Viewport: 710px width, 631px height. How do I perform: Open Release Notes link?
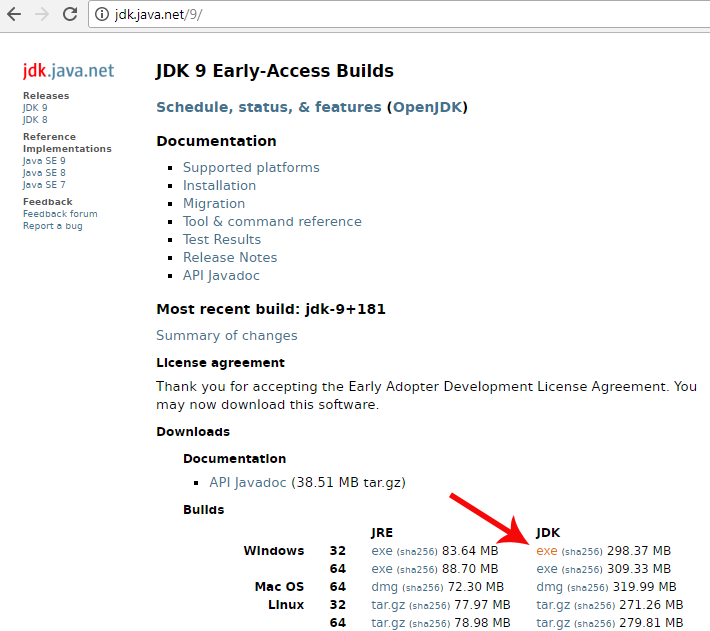(x=230, y=258)
